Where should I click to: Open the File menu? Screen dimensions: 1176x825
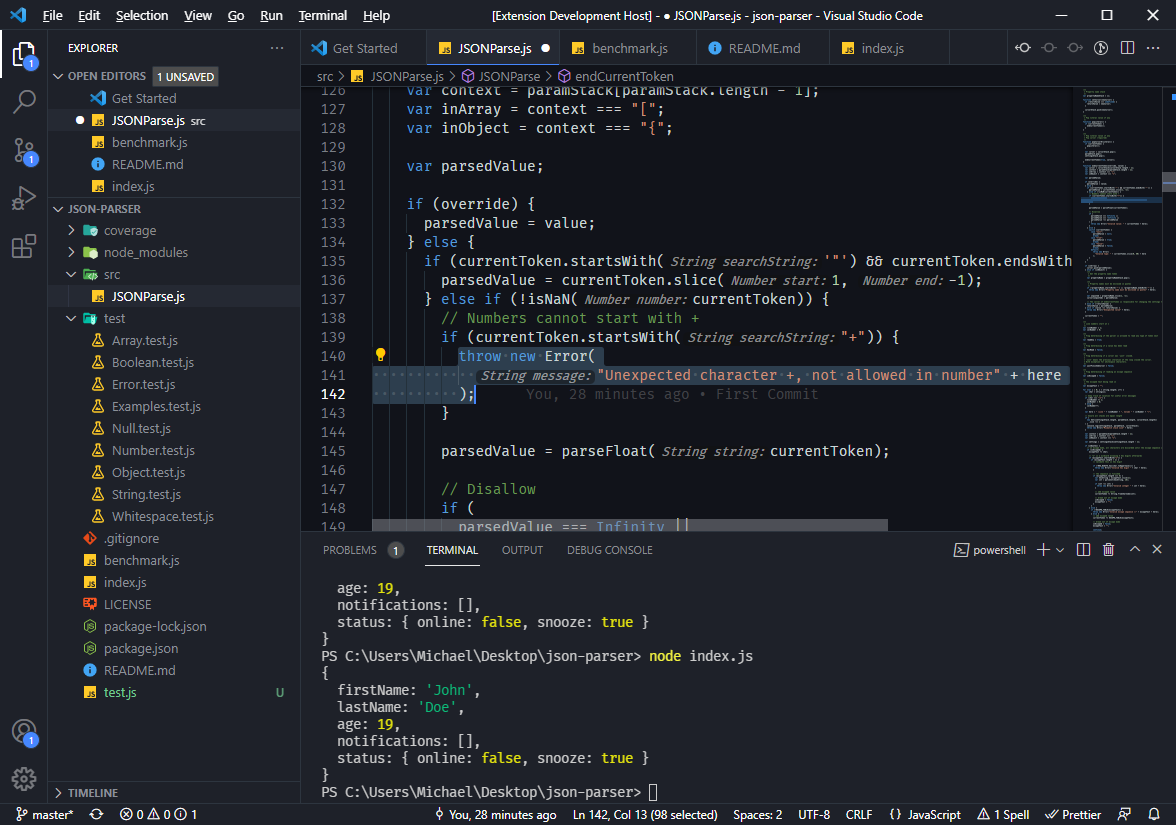click(x=52, y=15)
